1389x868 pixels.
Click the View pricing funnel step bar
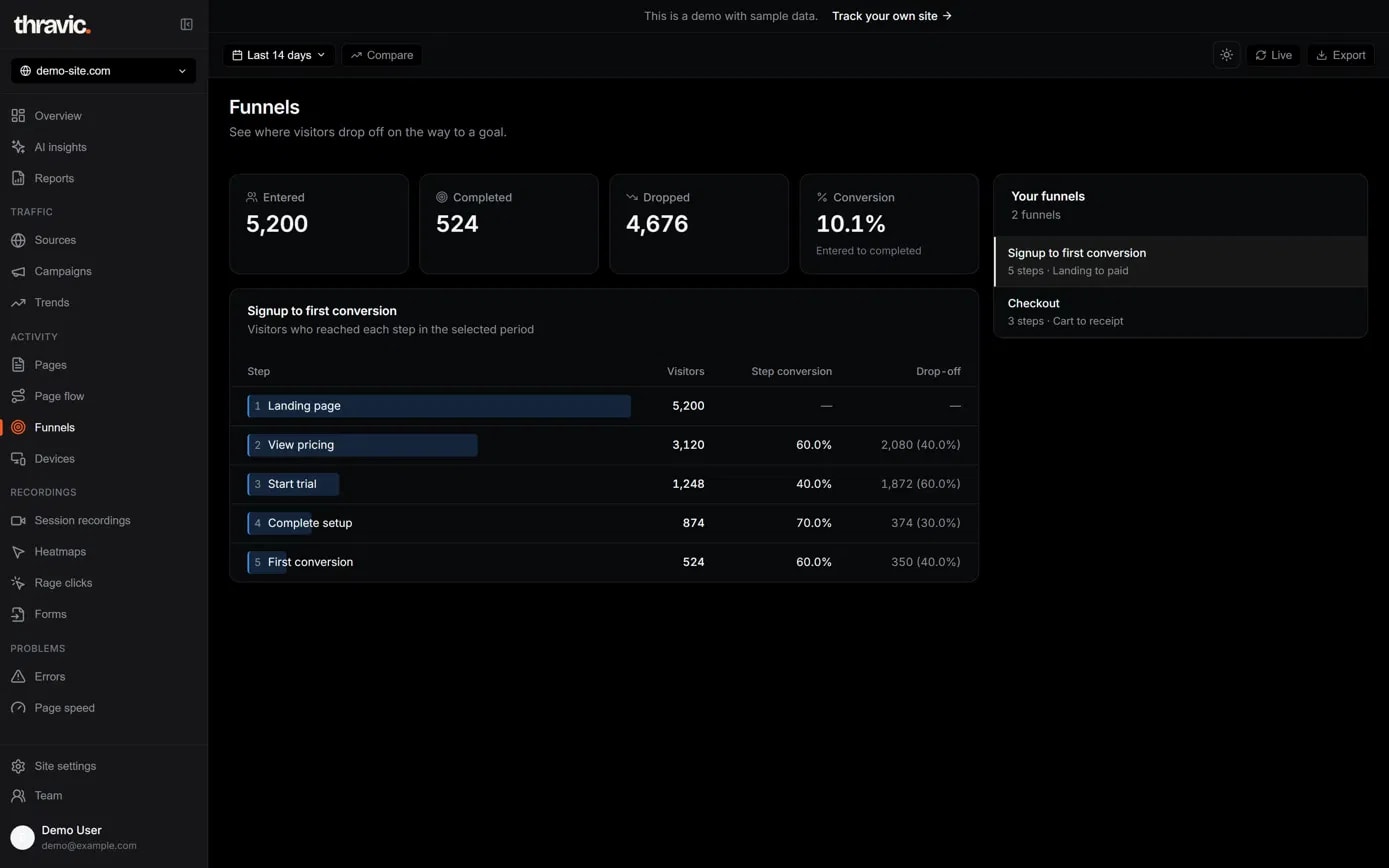pyautogui.click(x=362, y=445)
